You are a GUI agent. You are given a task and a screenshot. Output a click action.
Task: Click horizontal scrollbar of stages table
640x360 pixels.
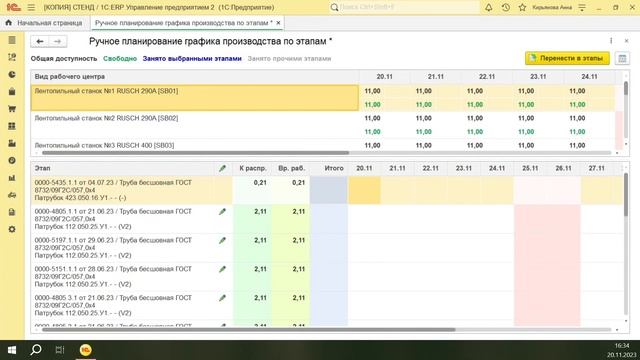pos(249,329)
